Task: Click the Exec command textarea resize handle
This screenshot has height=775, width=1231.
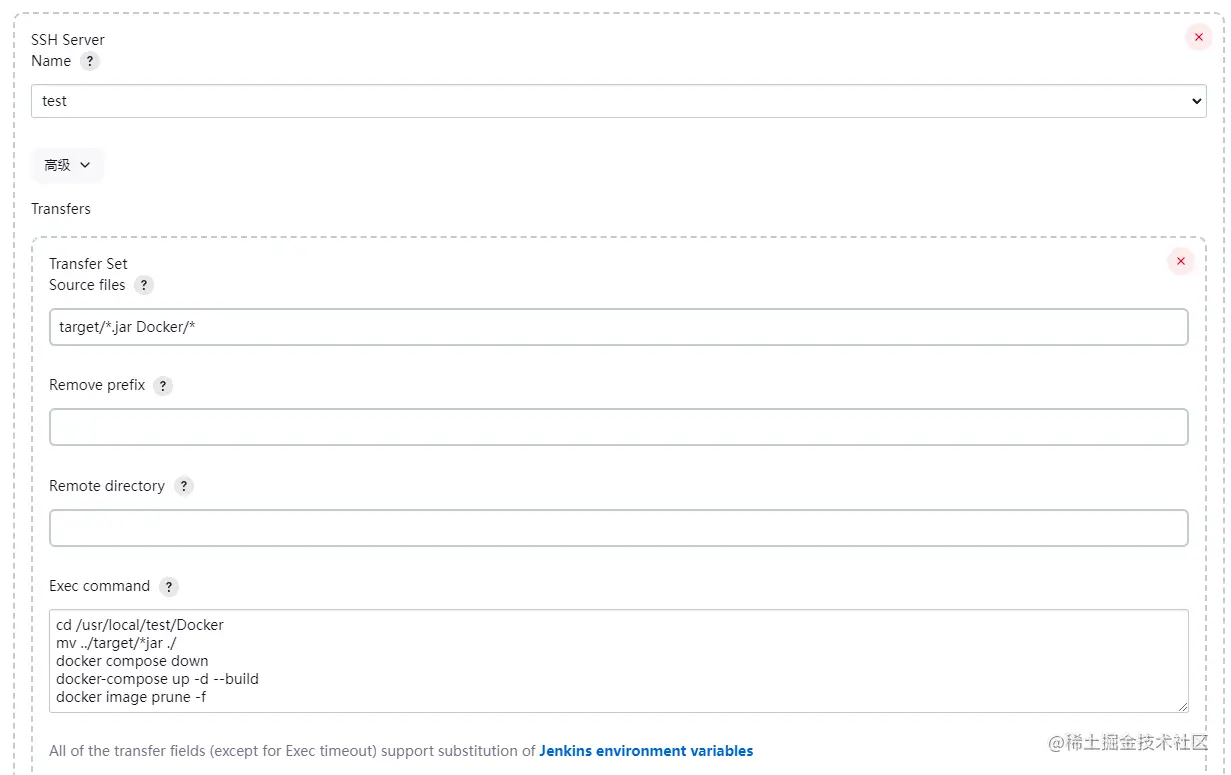Action: [1182, 706]
